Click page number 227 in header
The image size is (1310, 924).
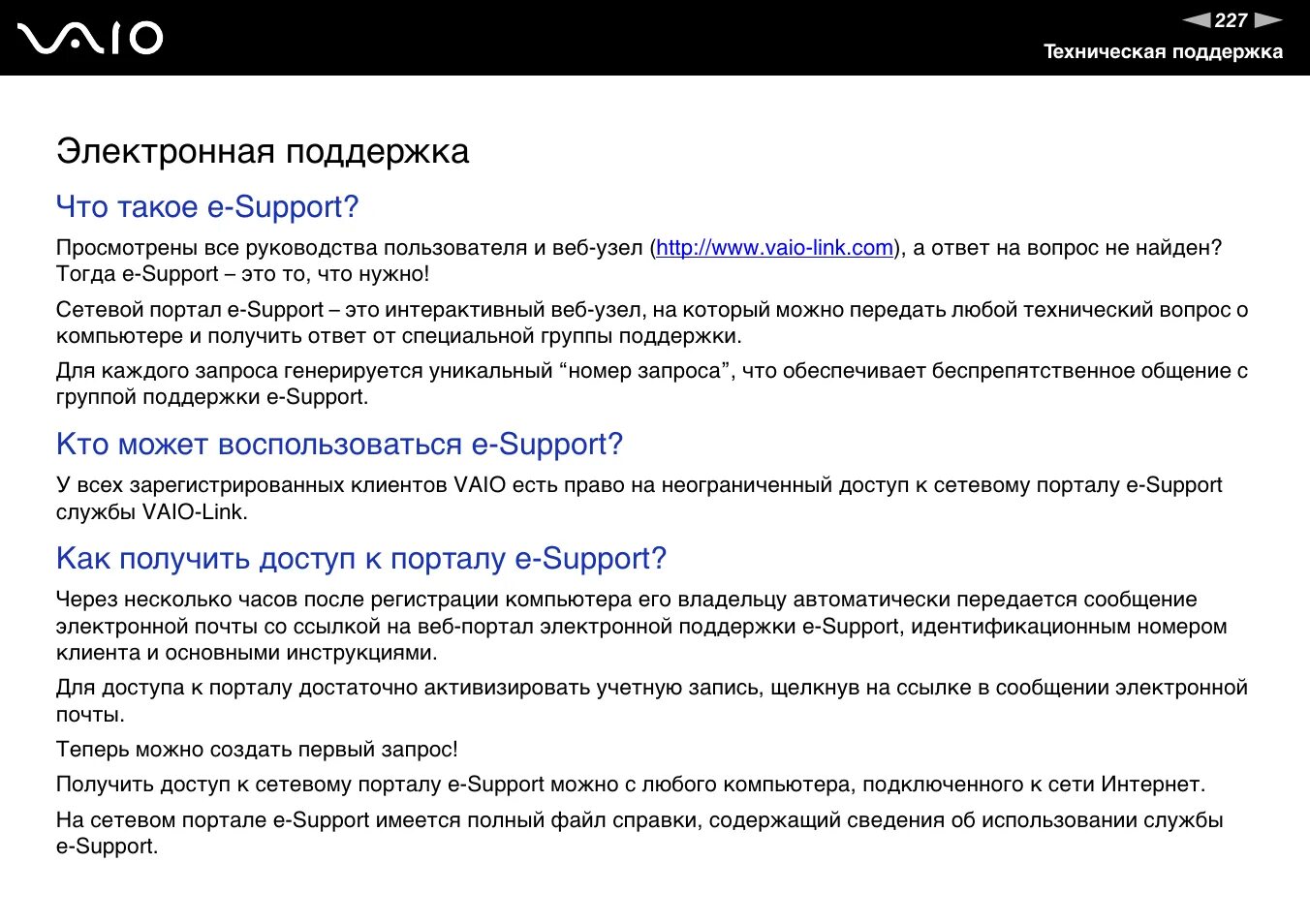(x=1232, y=20)
